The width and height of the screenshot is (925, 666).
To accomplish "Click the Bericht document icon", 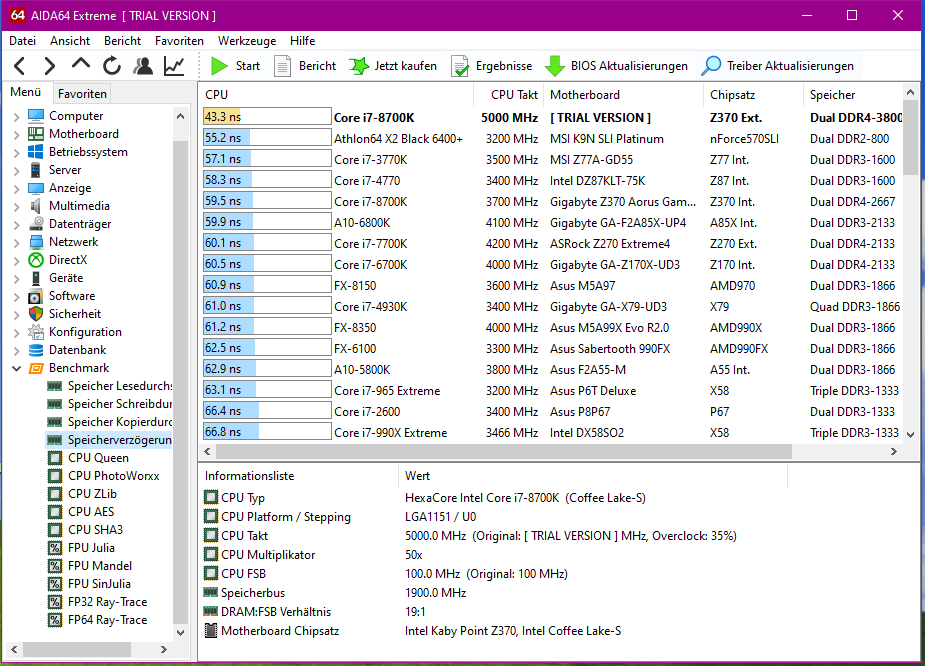I will pyautogui.click(x=283, y=65).
